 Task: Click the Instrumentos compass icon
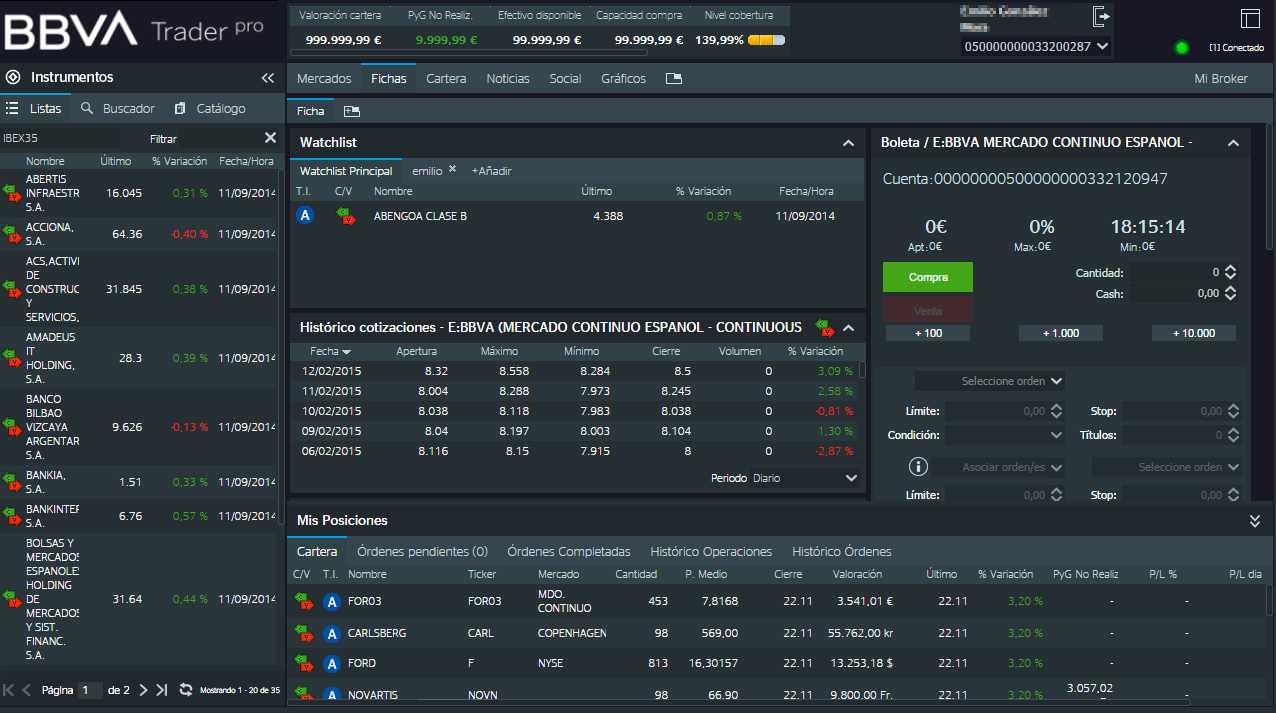point(13,77)
